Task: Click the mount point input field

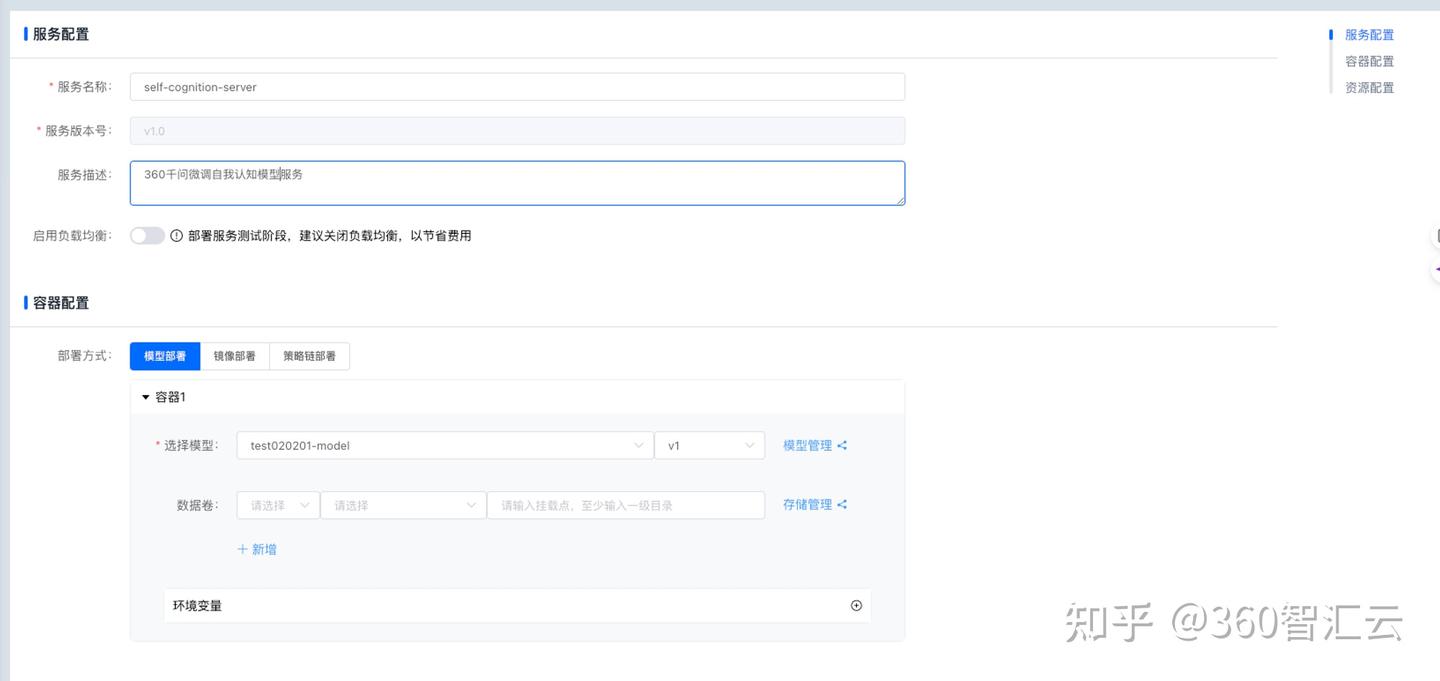Action: tap(625, 505)
